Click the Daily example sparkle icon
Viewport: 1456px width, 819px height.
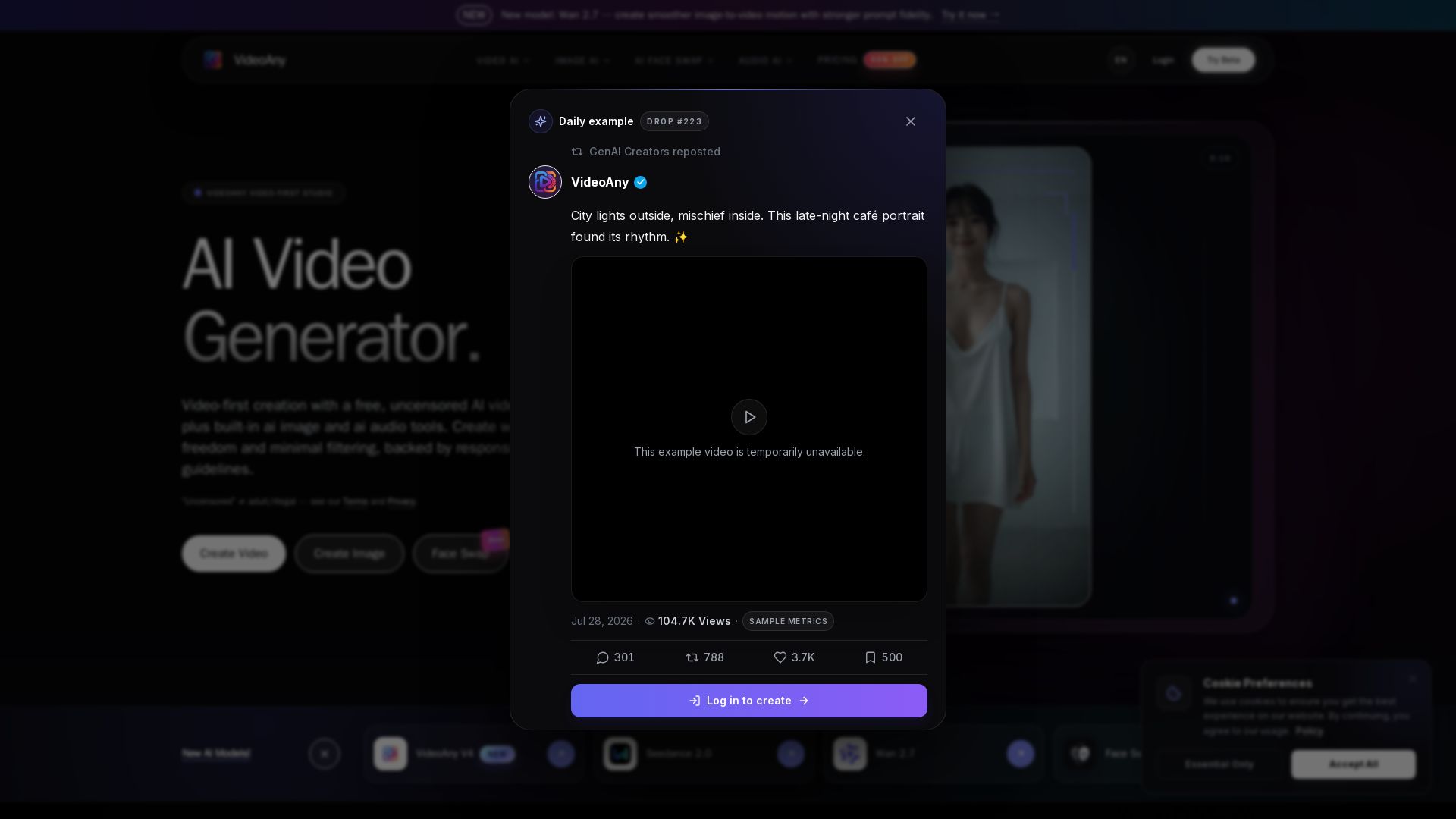click(x=541, y=121)
